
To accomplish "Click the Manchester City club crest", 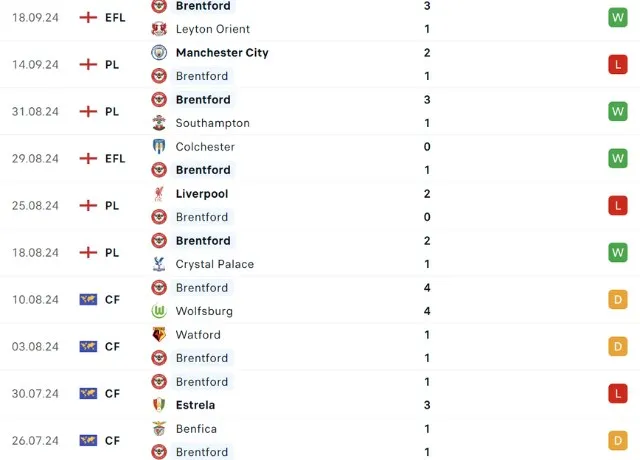I will tap(159, 53).
